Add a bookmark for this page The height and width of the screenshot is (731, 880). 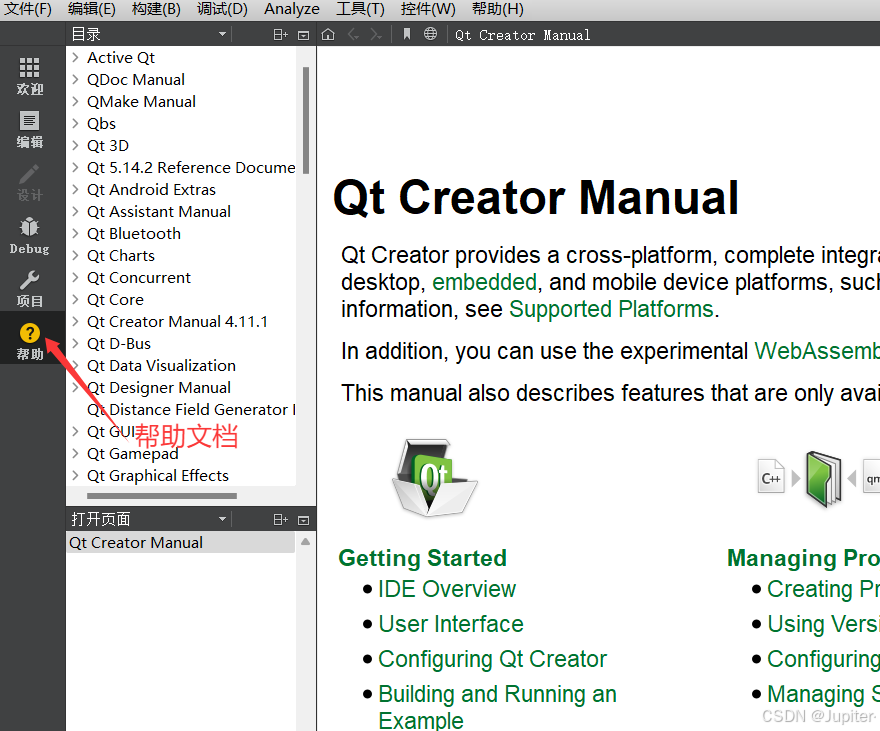(x=407, y=35)
